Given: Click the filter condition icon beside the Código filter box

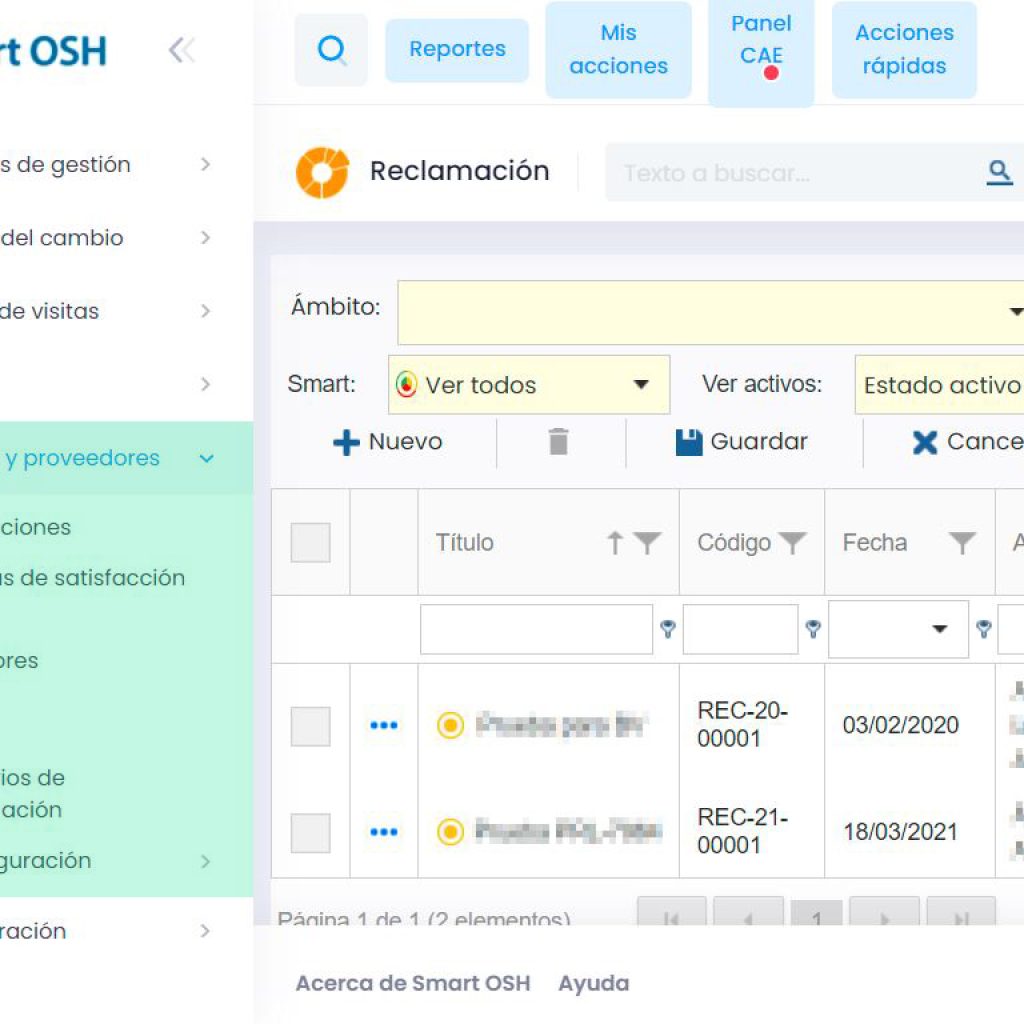Looking at the screenshot, I should [x=812, y=629].
